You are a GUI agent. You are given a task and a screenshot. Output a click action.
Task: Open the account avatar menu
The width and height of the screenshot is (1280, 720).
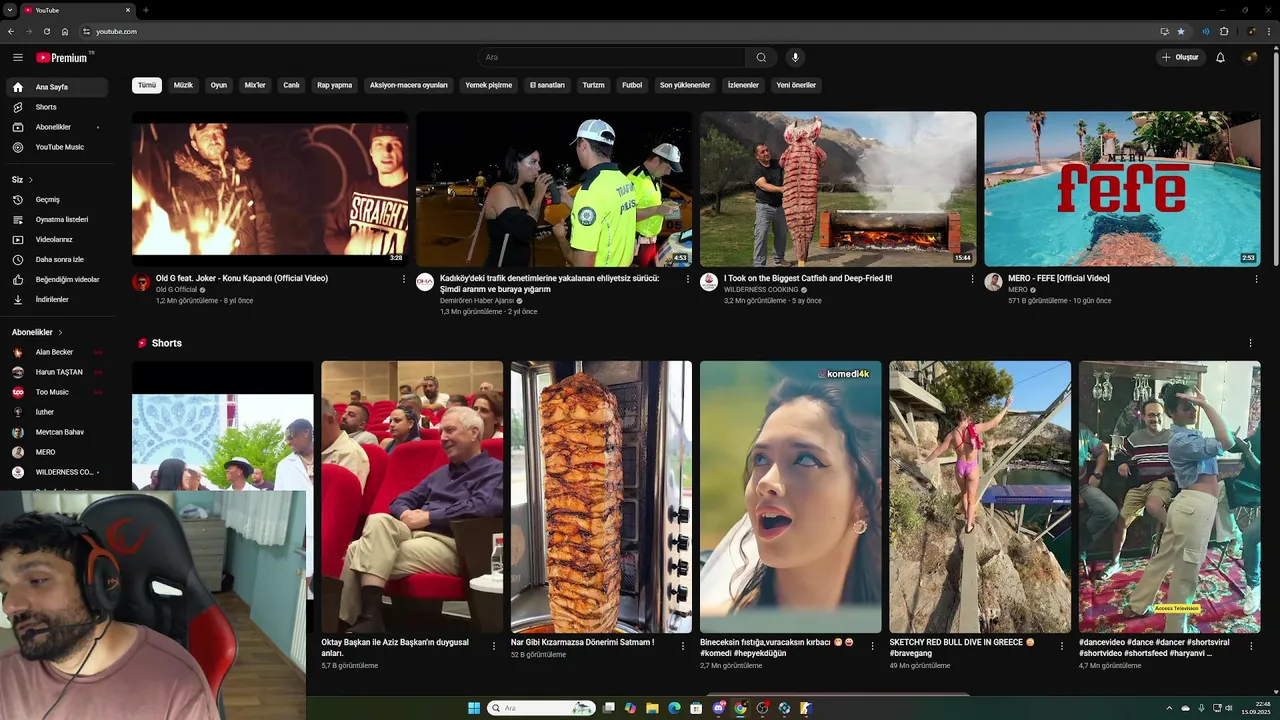1250,57
